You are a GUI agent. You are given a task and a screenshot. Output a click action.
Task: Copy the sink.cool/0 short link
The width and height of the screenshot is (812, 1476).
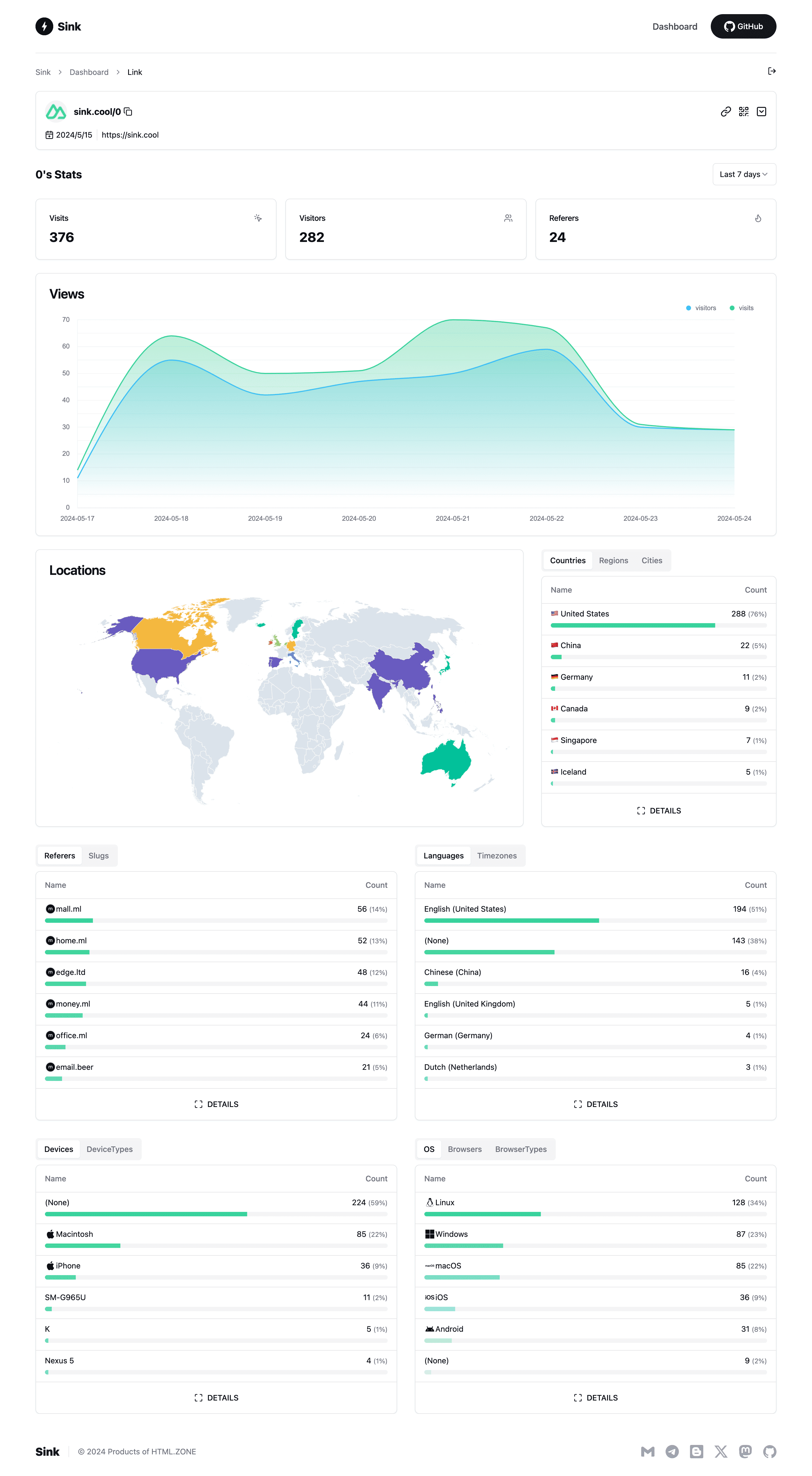pyautogui.click(x=128, y=112)
